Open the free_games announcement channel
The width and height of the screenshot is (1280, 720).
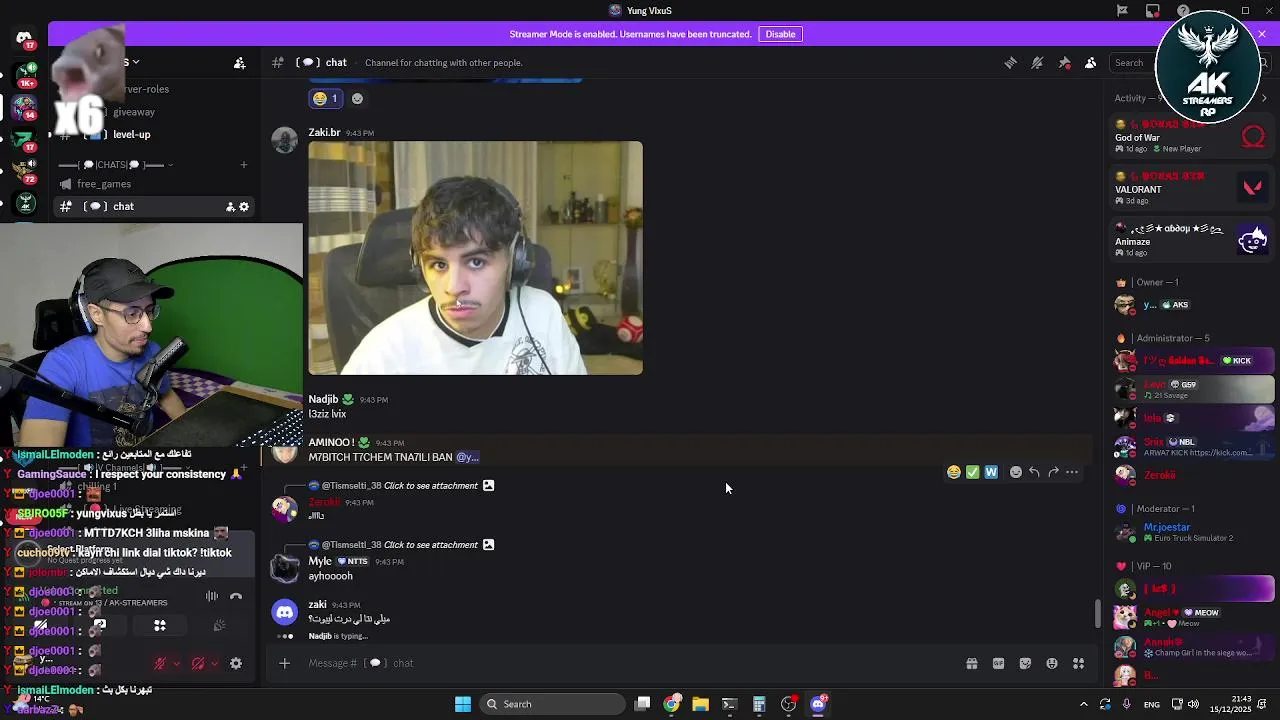point(104,184)
